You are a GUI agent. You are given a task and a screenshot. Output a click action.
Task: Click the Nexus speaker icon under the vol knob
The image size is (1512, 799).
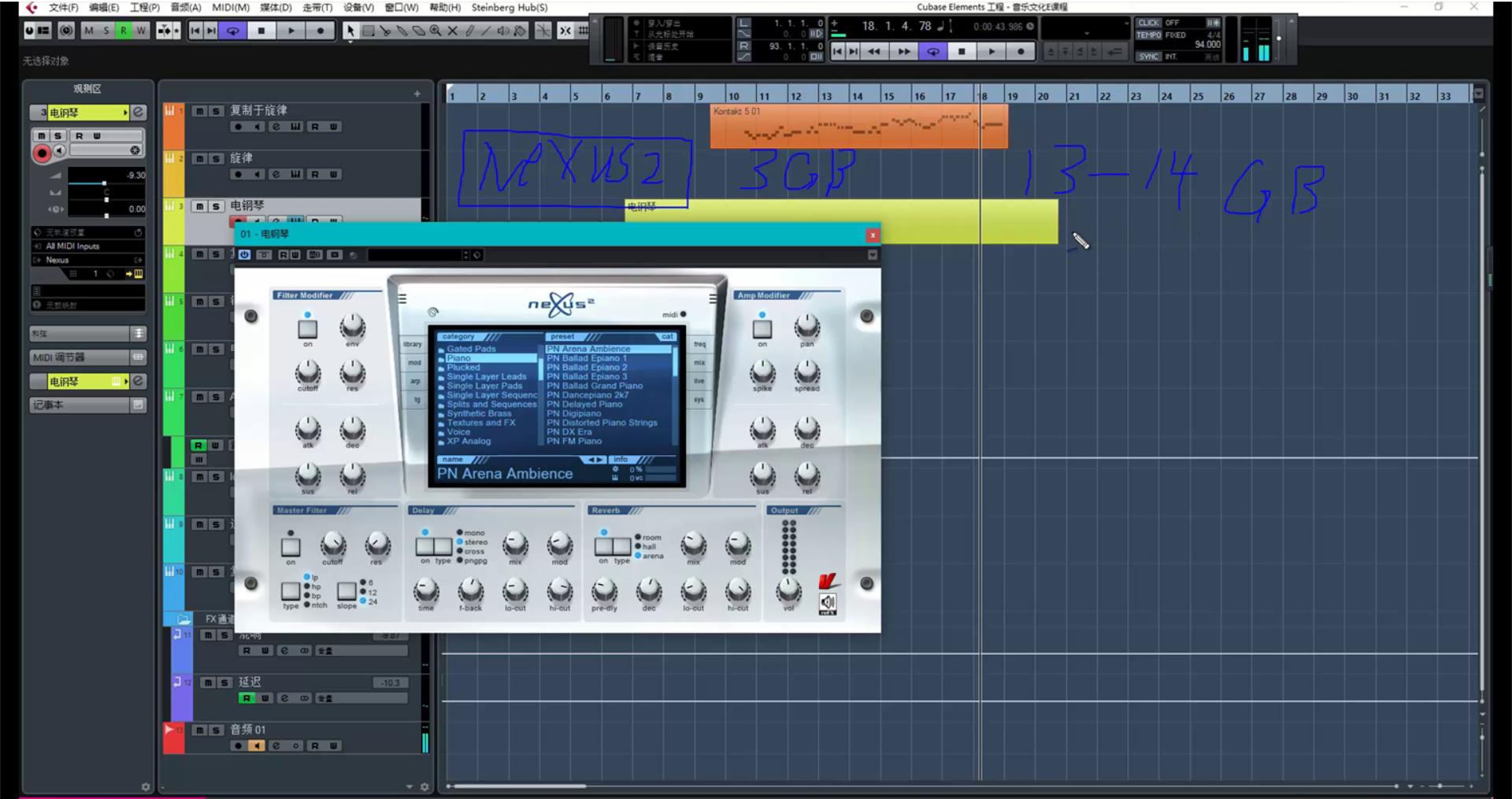point(828,603)
